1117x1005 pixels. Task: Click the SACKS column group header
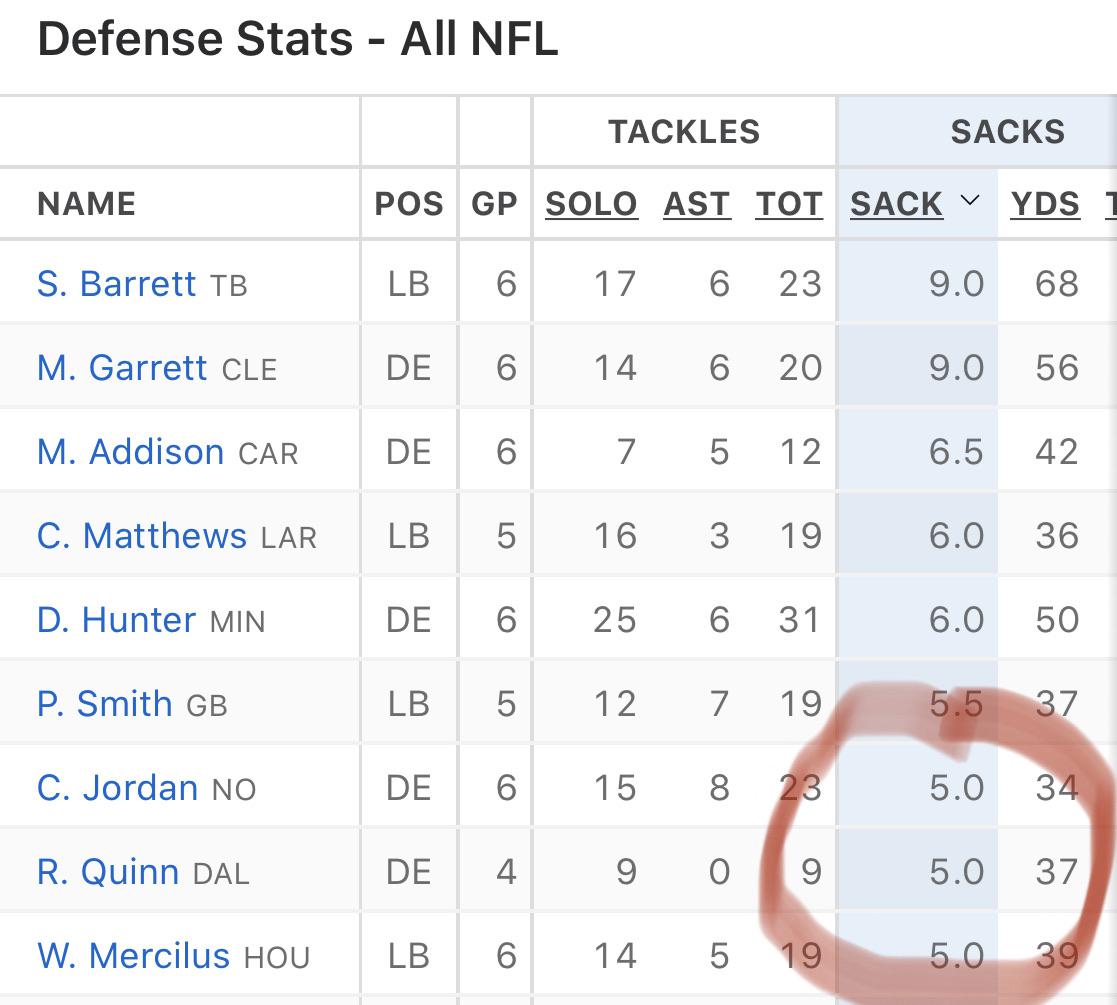pos(1007,131)
